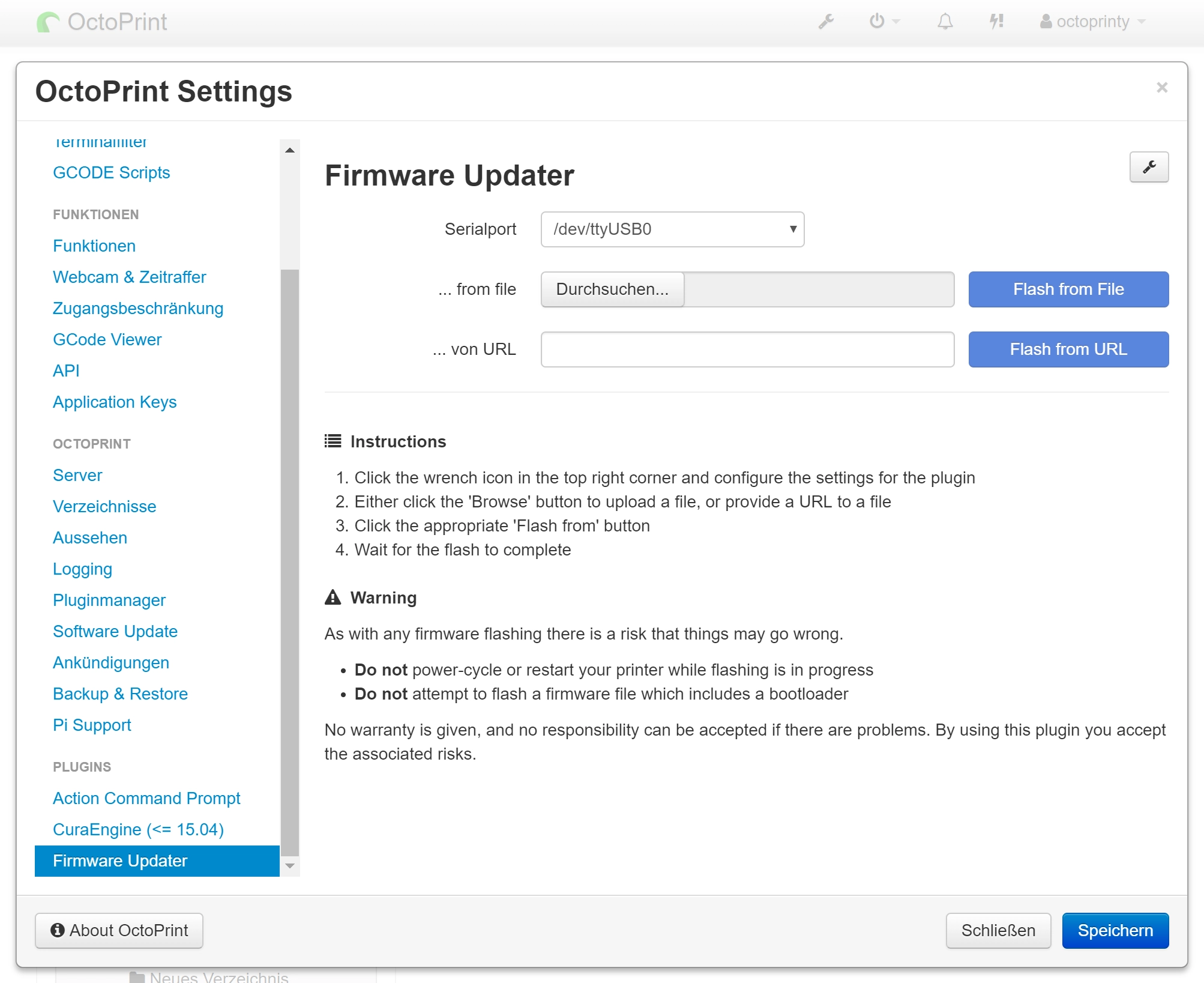Screen dimensions: 1204x983
Task: Open Application Keys settings
Action: pos(115,402)
